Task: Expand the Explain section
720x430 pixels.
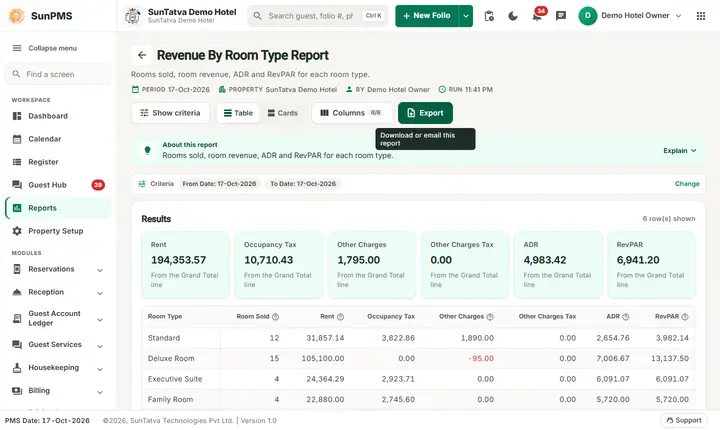Action: coord(680,151)
